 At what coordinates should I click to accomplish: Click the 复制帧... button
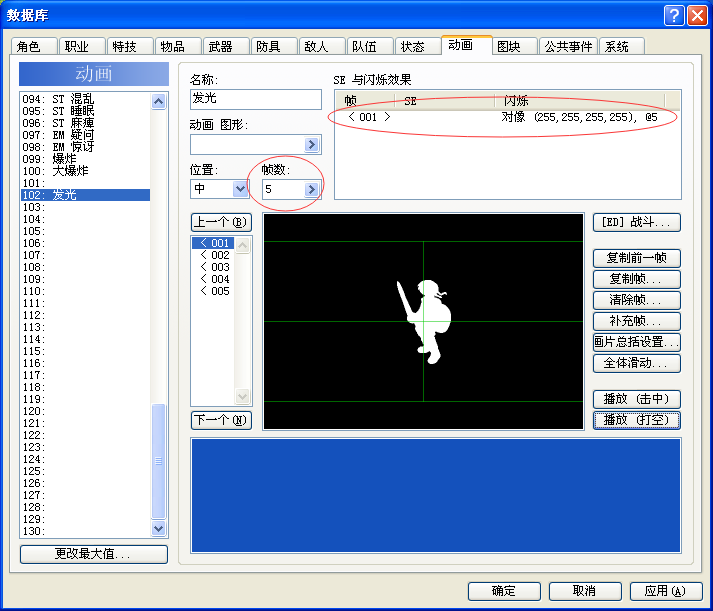637,279
